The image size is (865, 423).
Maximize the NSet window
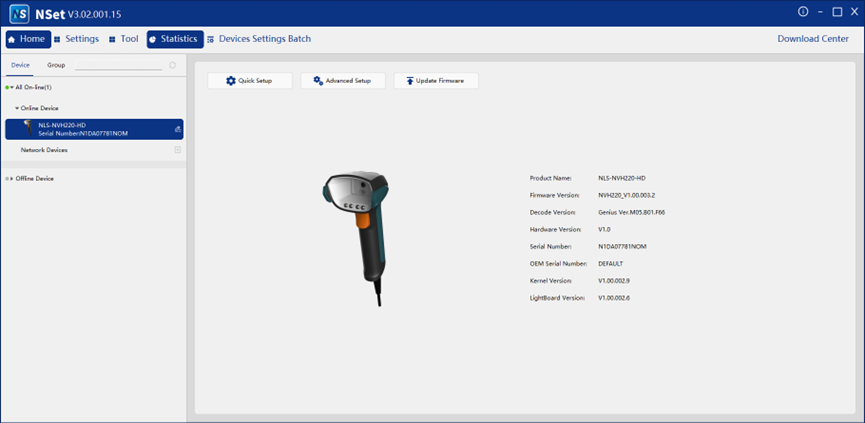(x=837, y=12)
